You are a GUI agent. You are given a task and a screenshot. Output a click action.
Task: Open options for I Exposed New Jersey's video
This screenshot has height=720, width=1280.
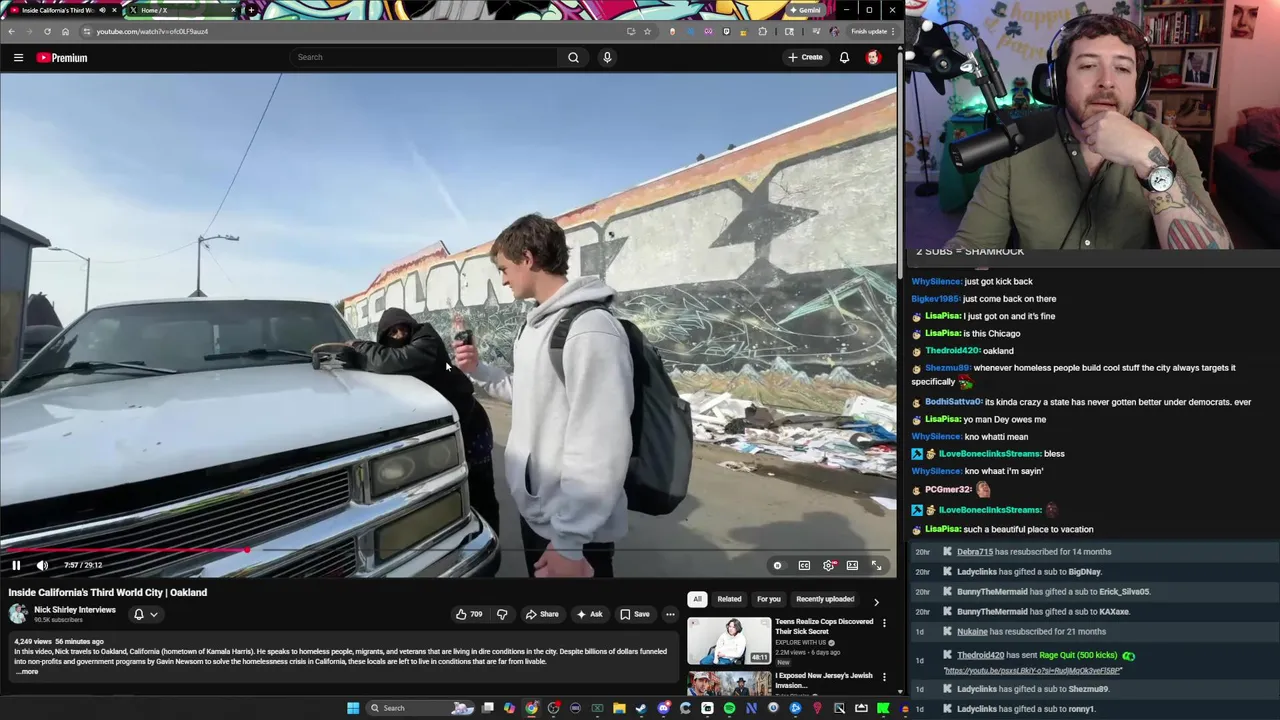pos(884,677)
